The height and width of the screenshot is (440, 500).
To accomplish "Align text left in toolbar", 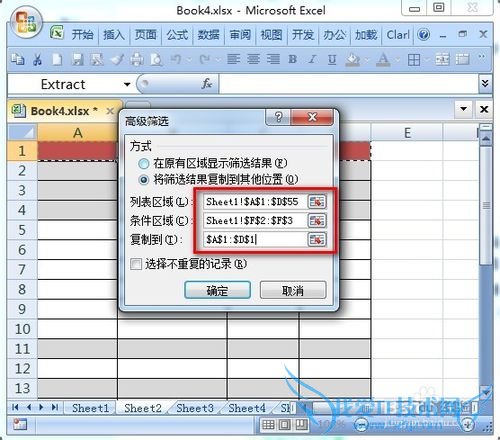I will tap(233, 60).
